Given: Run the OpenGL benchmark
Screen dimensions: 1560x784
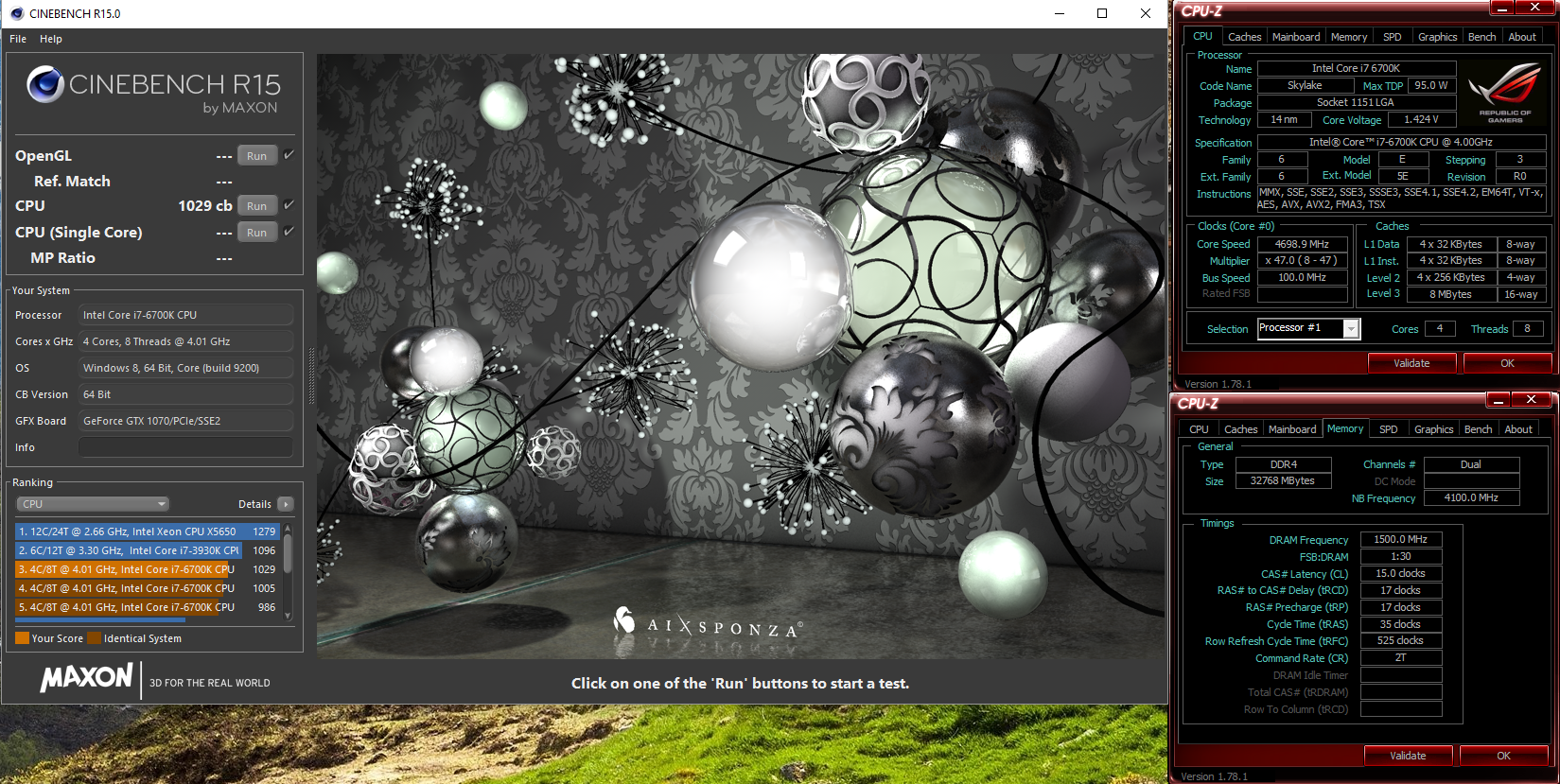Looking at the screenshot, I should click(x=257, y=156).
